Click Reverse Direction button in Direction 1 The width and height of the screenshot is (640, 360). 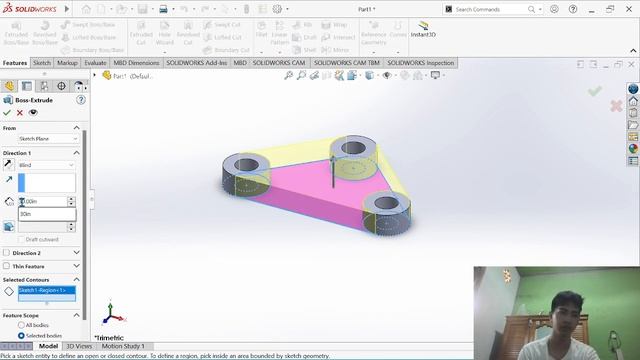(8, 165)
